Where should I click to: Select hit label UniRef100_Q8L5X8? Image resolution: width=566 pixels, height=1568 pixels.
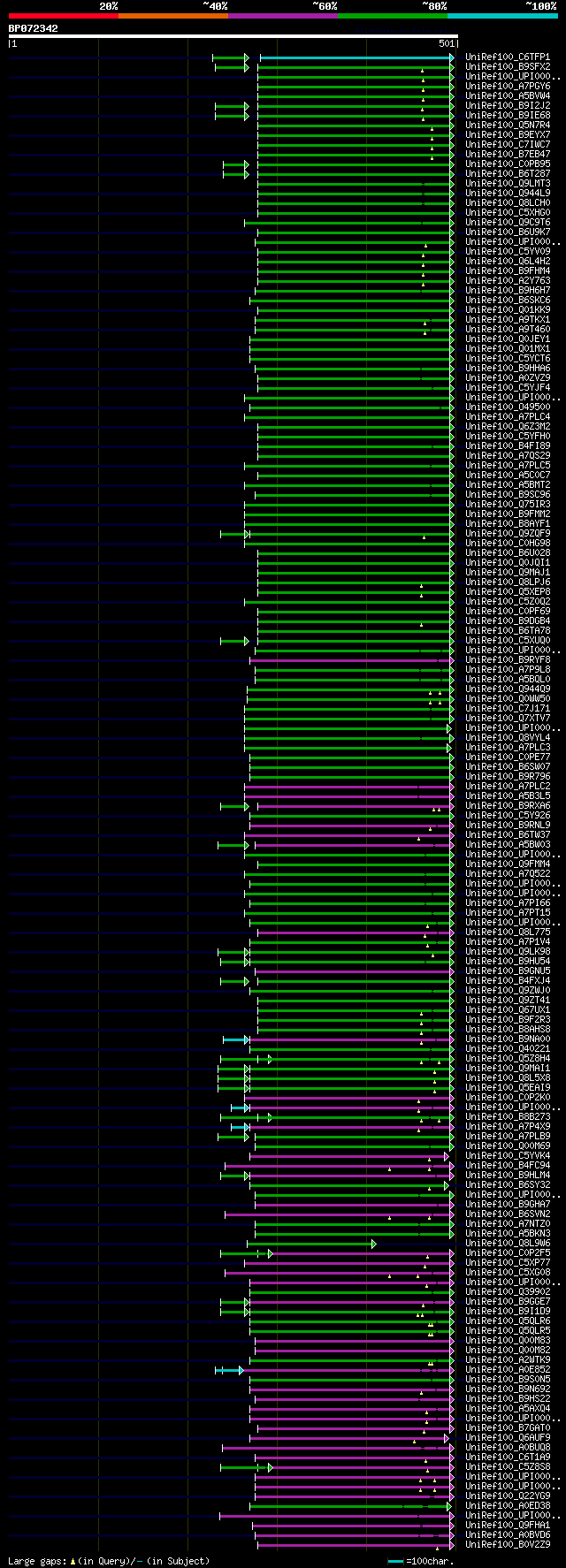tap(508, 1077)
